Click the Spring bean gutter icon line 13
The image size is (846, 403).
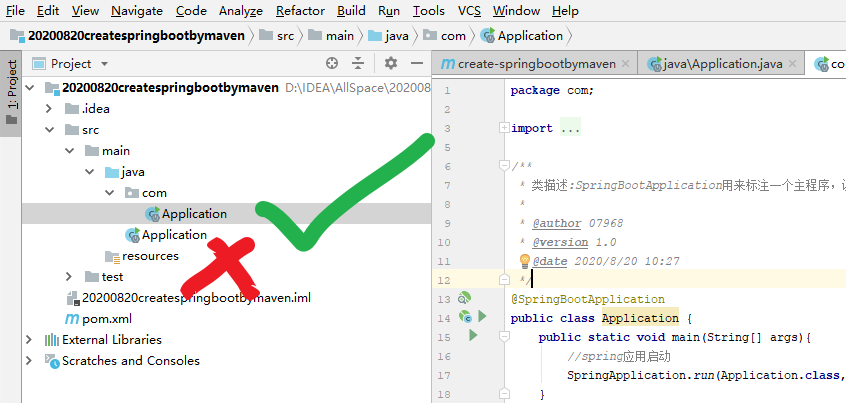pos(464,298)
